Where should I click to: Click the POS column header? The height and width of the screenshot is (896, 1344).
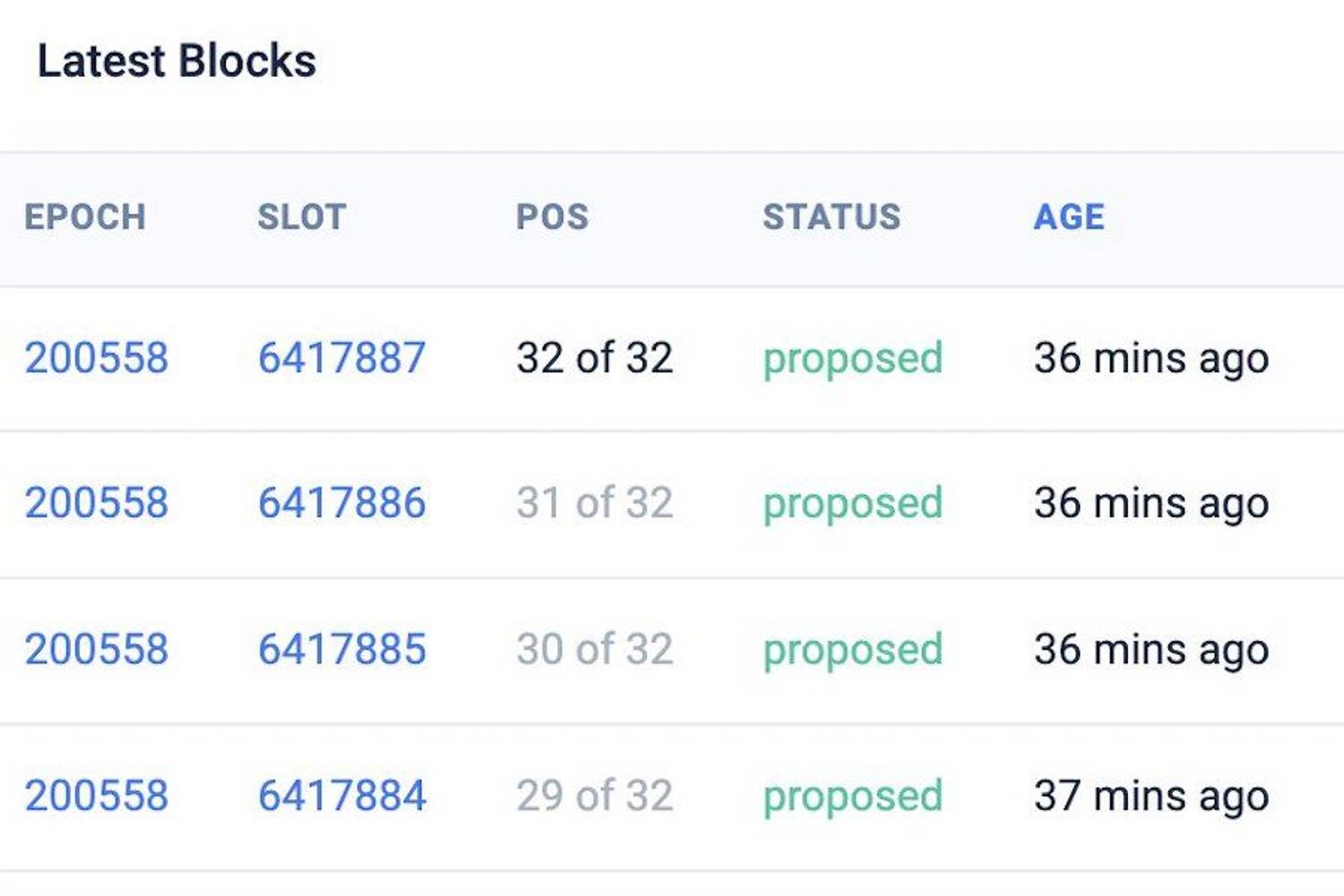coord(552,217)
